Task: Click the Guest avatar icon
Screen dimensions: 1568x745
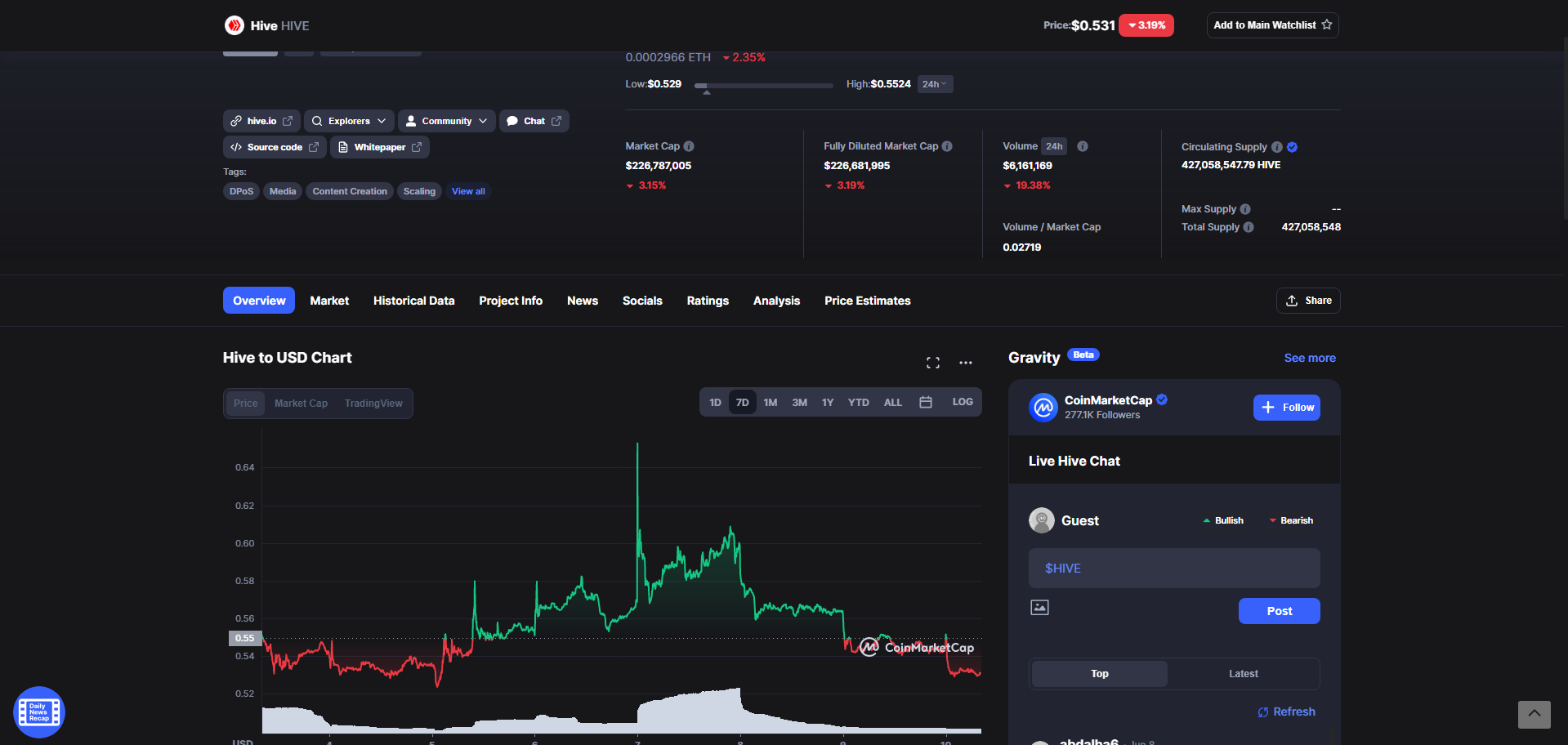Action: point(1042,520)
